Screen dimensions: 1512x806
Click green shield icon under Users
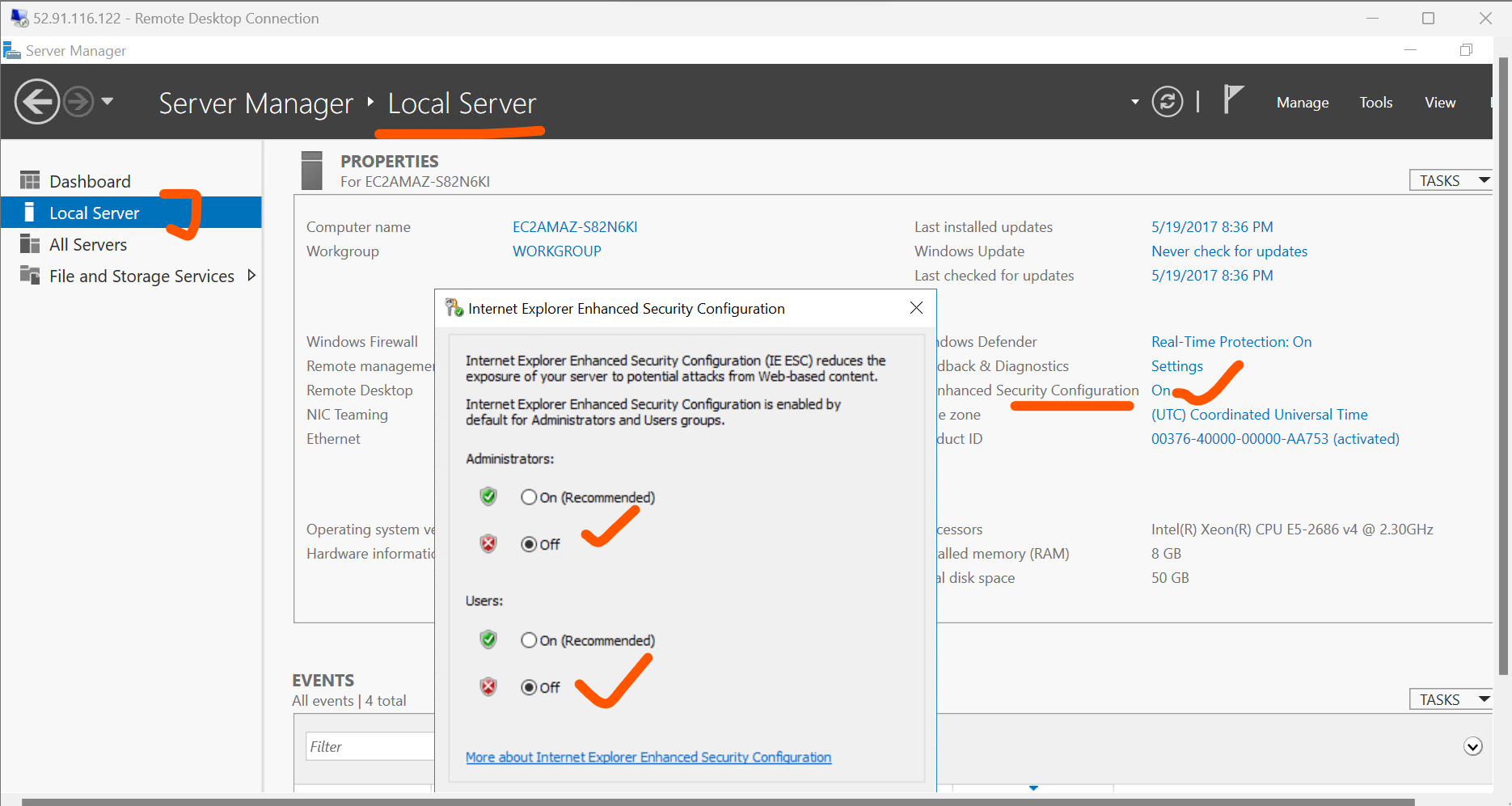tap(488, 639)
